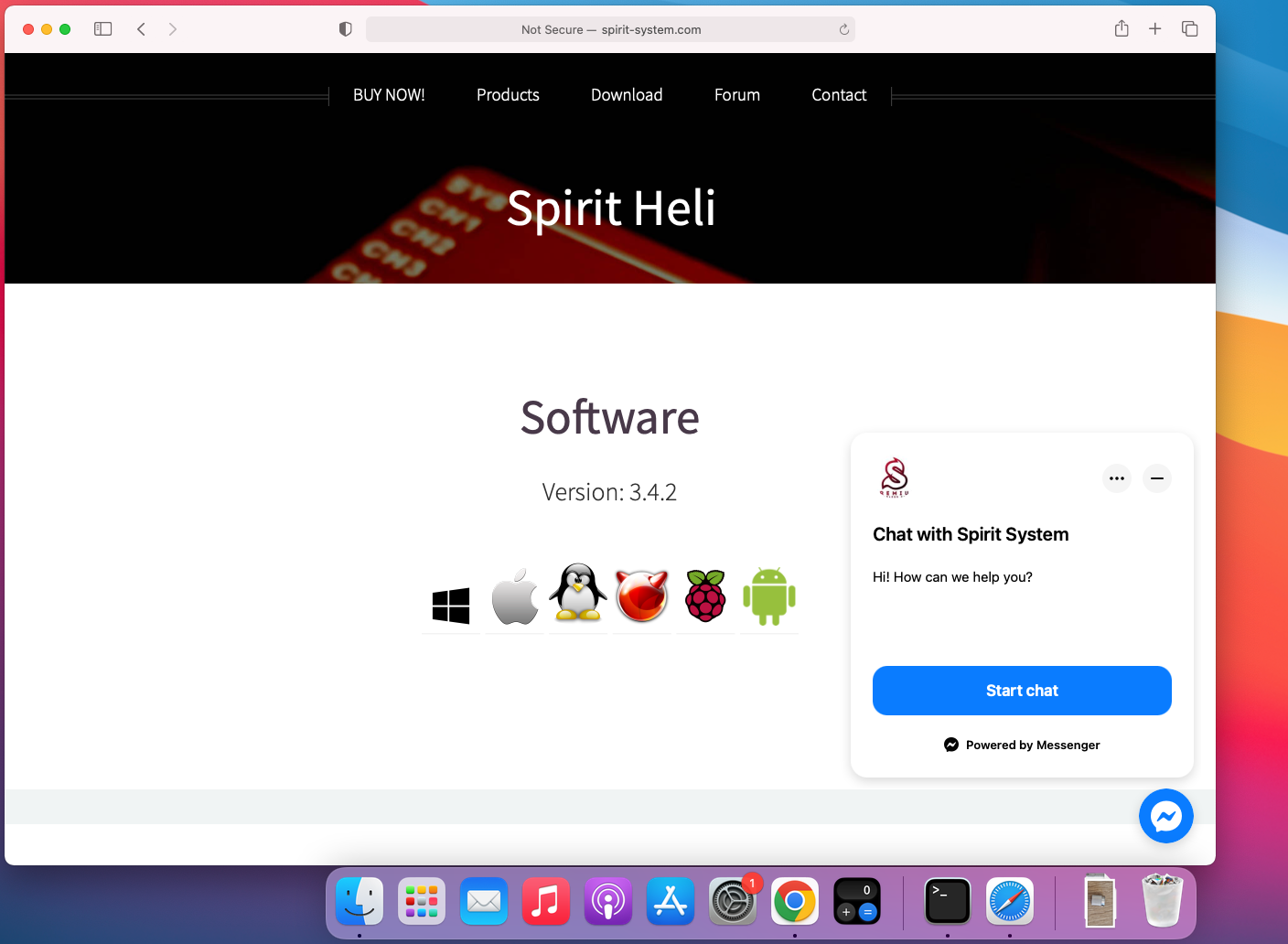Screen dimensions: 1288x944
Task: Choose the Linux penguin download icon
Action: [x=578, y=594]
